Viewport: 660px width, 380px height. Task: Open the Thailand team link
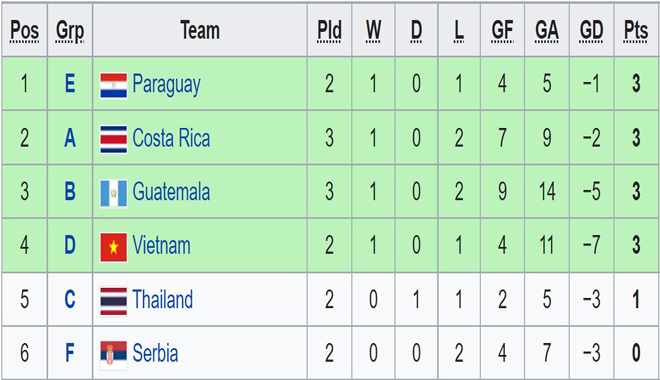[x=162, y=299]
